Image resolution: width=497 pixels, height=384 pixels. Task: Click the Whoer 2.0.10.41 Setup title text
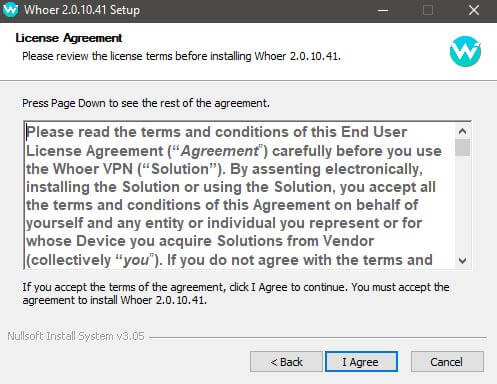tap(82, 10)
